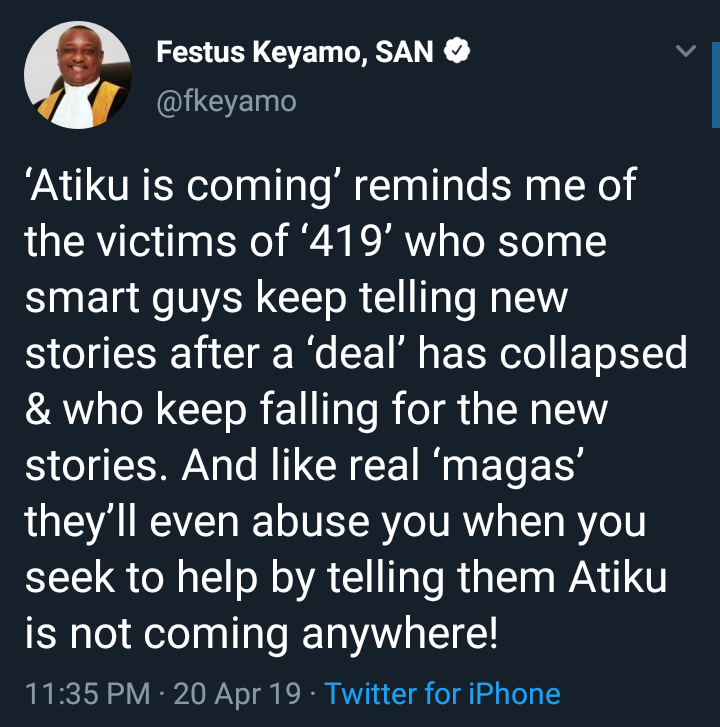Click the @fkeyamo handle

coord(227,101)
